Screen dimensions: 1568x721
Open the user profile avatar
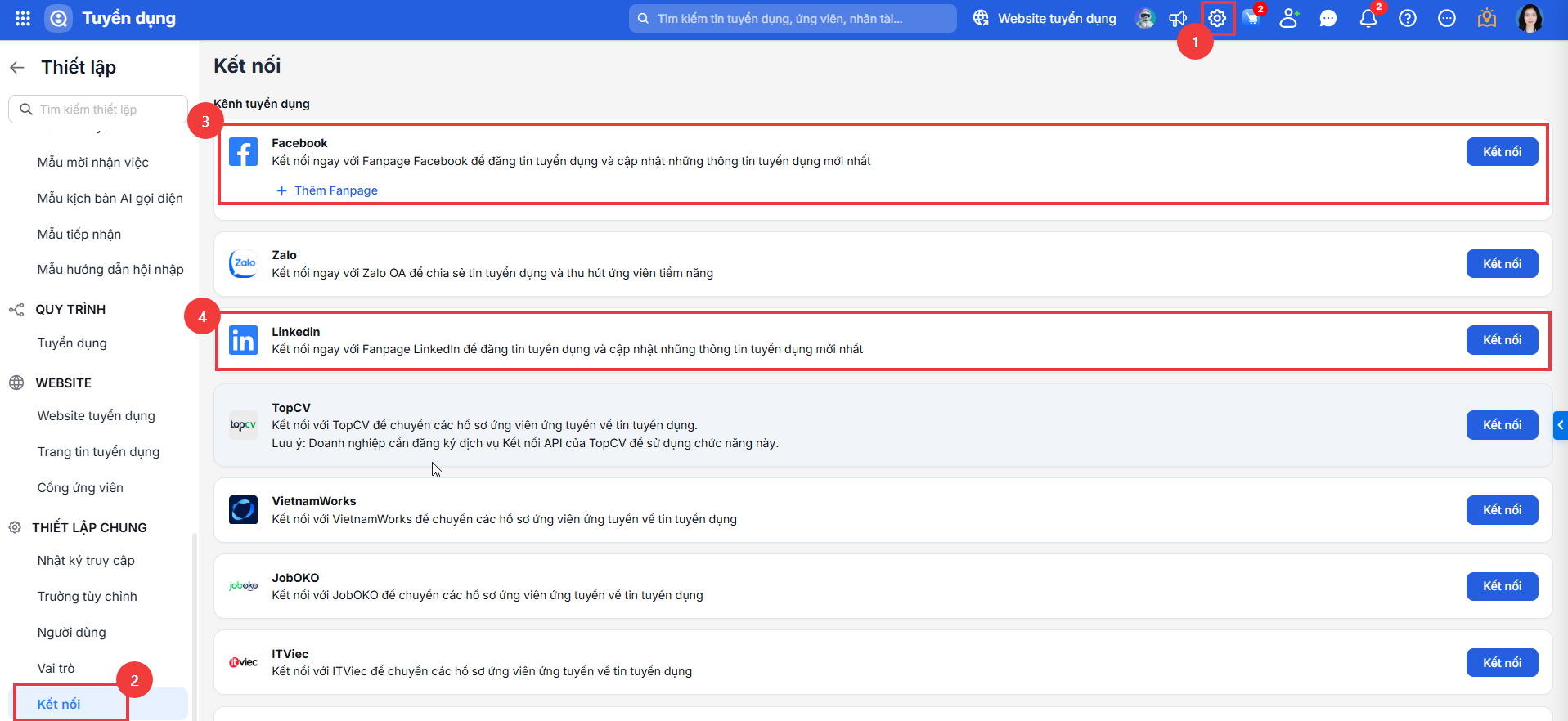point(1530,18)
